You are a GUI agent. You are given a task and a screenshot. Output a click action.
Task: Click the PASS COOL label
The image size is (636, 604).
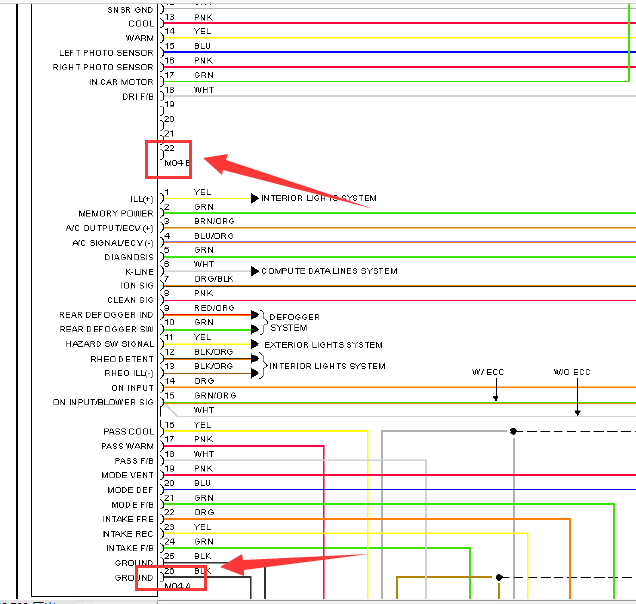pos(129,431)
